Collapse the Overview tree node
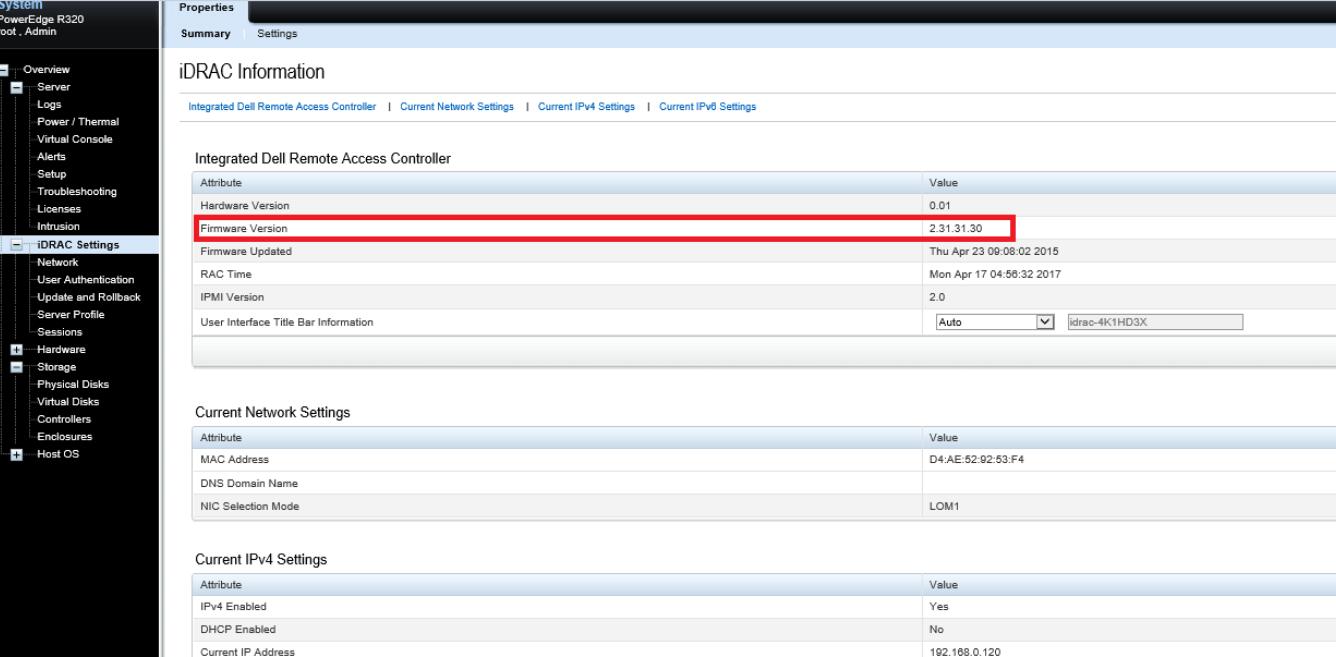 coord(4,70)
